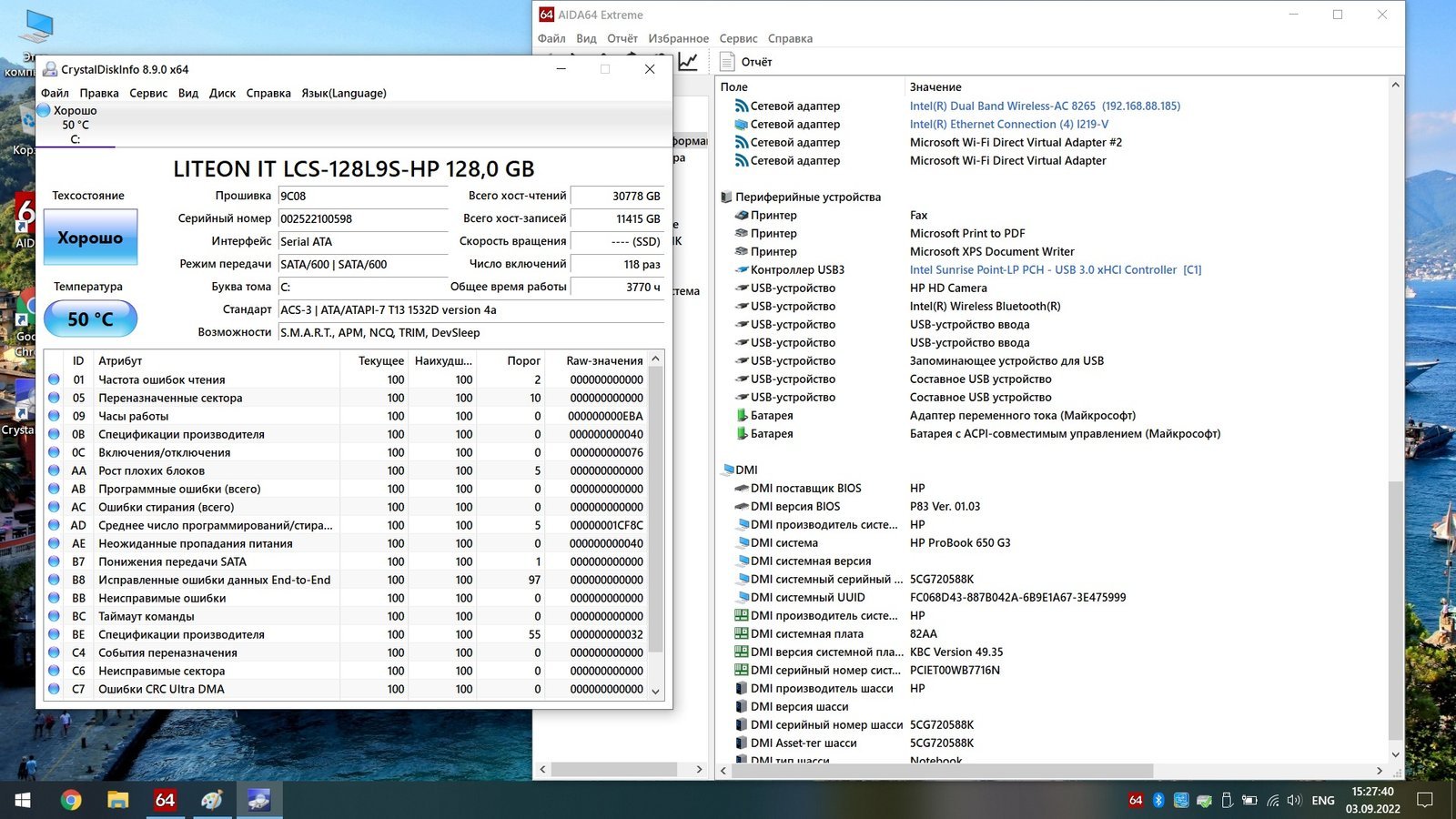Viewport: 1456px width, 819px height.
Task: Switch to CrystalDiskInfo taskbar button
Action: (x=259, y=800)
